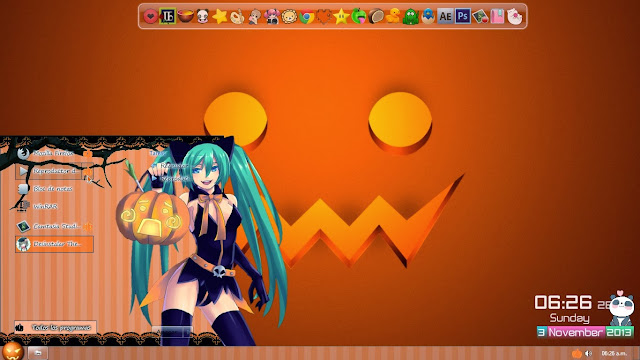The height and width of the screenshot is (360, 640).
Task: Open the panda face dock icon
Action: click(202, 16)
